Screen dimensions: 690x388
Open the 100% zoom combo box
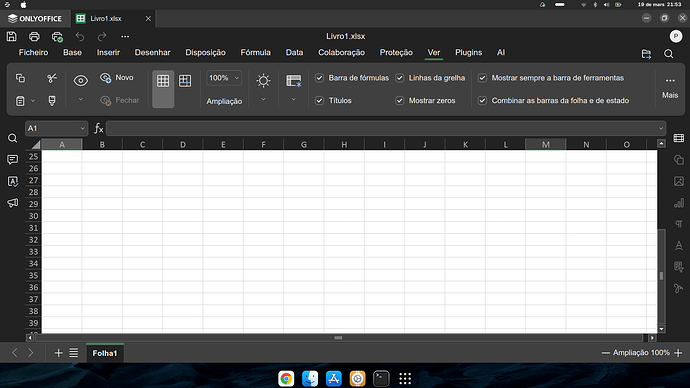[224, 78]
